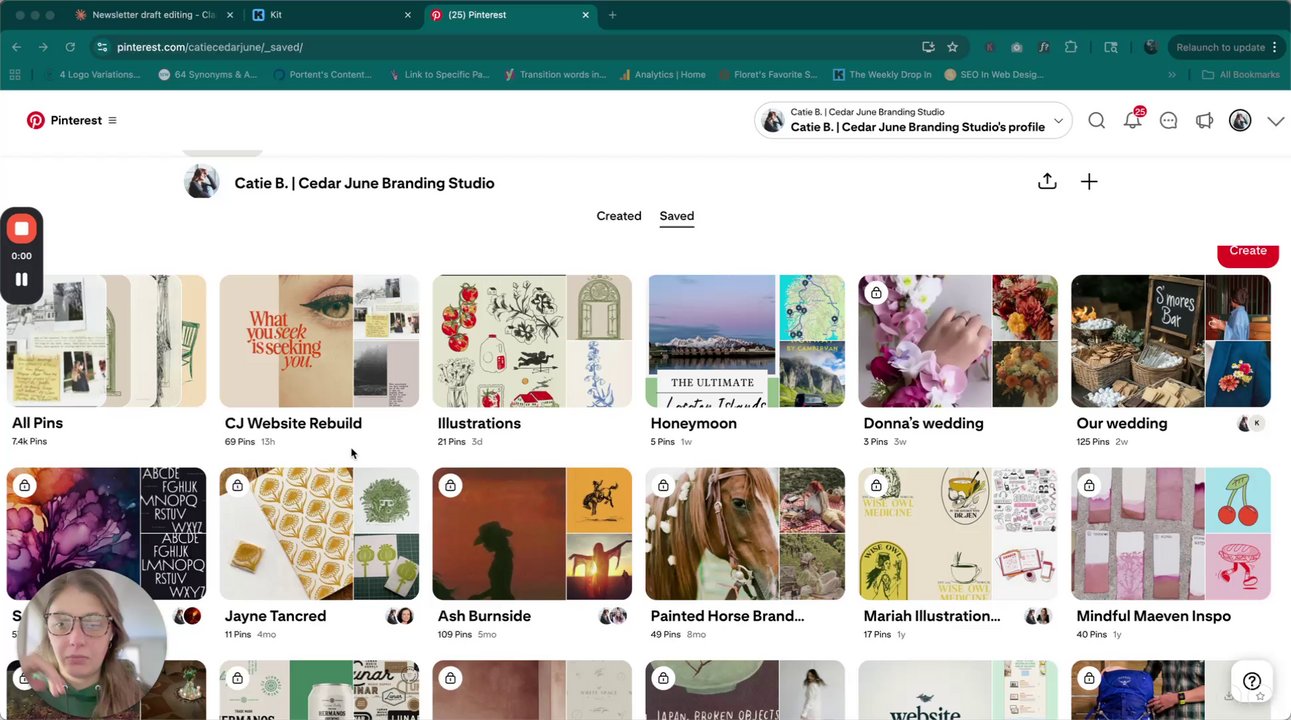This screenshot has height=720, width=1291.
Task: Open the messages chat bubble icon
Action: [1168, 121]
